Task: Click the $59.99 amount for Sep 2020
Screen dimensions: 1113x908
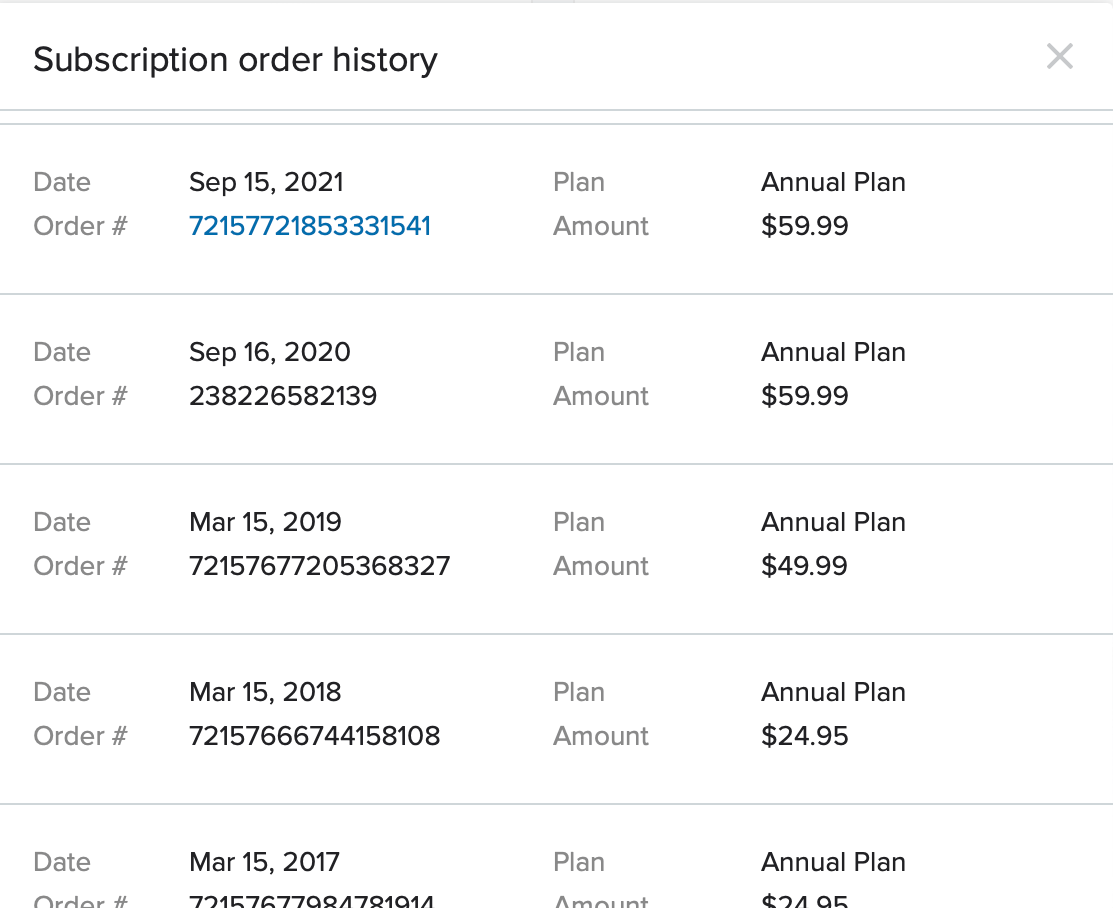Action: 804,396
